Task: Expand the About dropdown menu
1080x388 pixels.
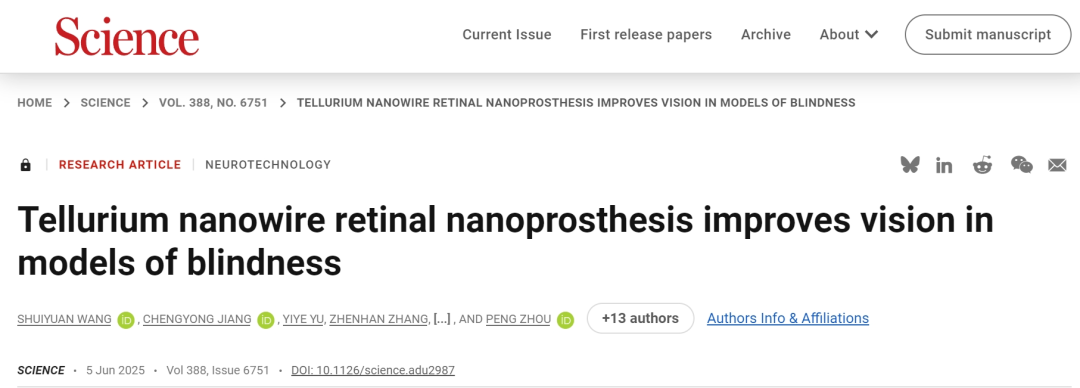Action: point(849,34)
